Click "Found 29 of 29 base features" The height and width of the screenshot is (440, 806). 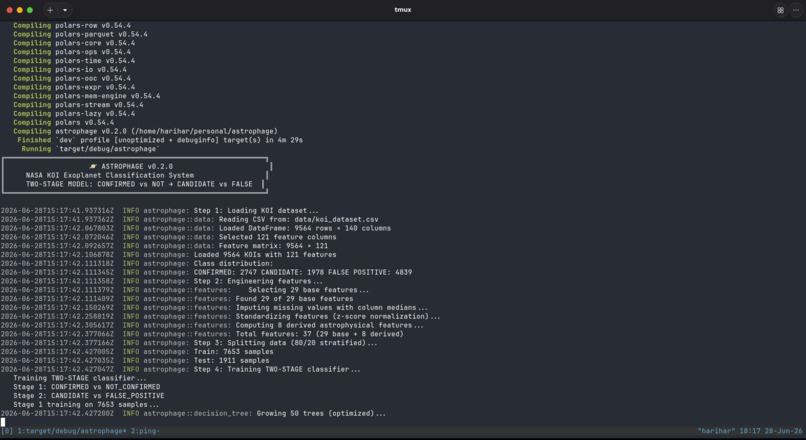(x=295, y=299)
